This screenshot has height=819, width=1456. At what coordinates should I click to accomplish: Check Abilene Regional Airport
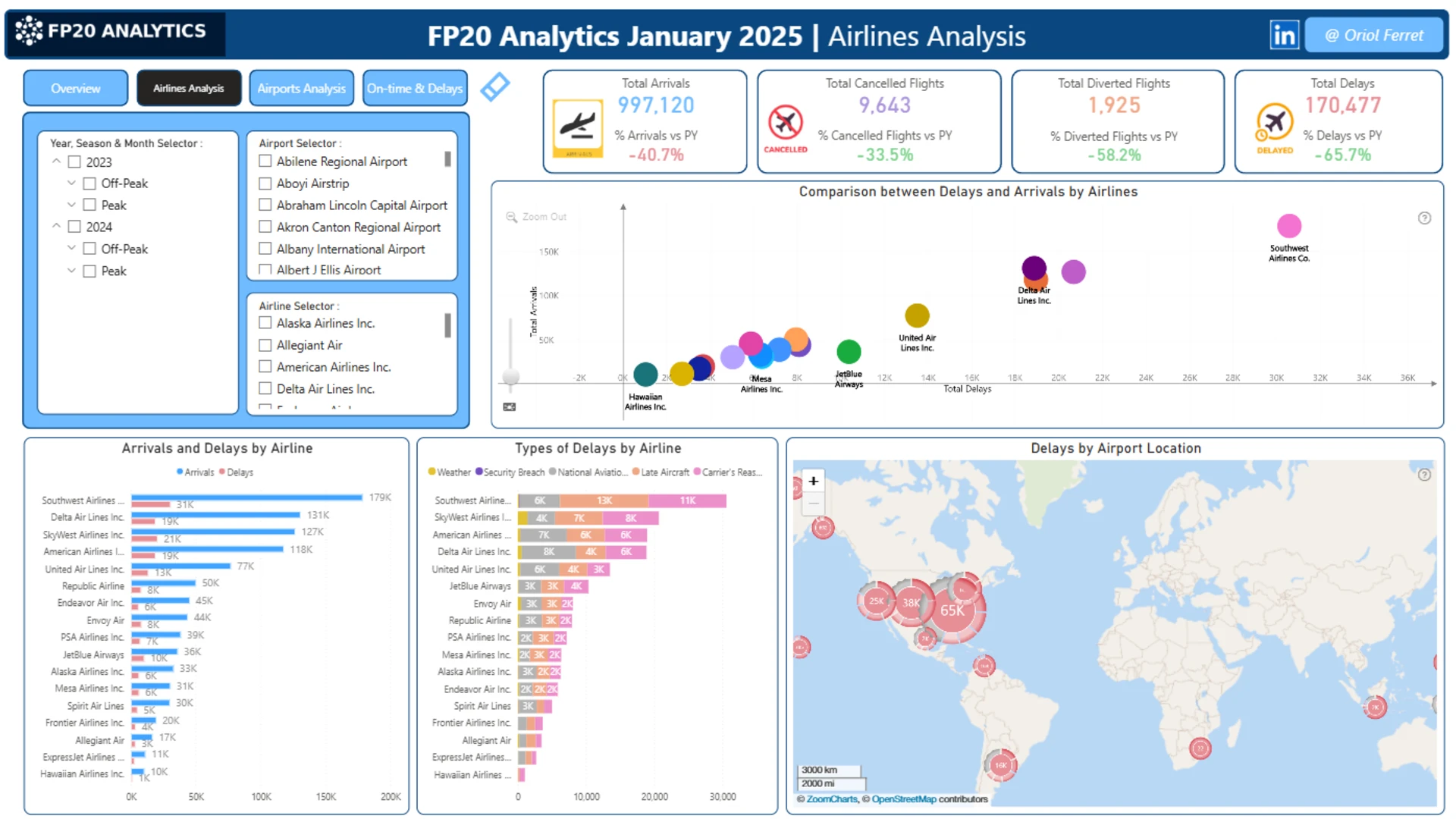tap(265, 162)
